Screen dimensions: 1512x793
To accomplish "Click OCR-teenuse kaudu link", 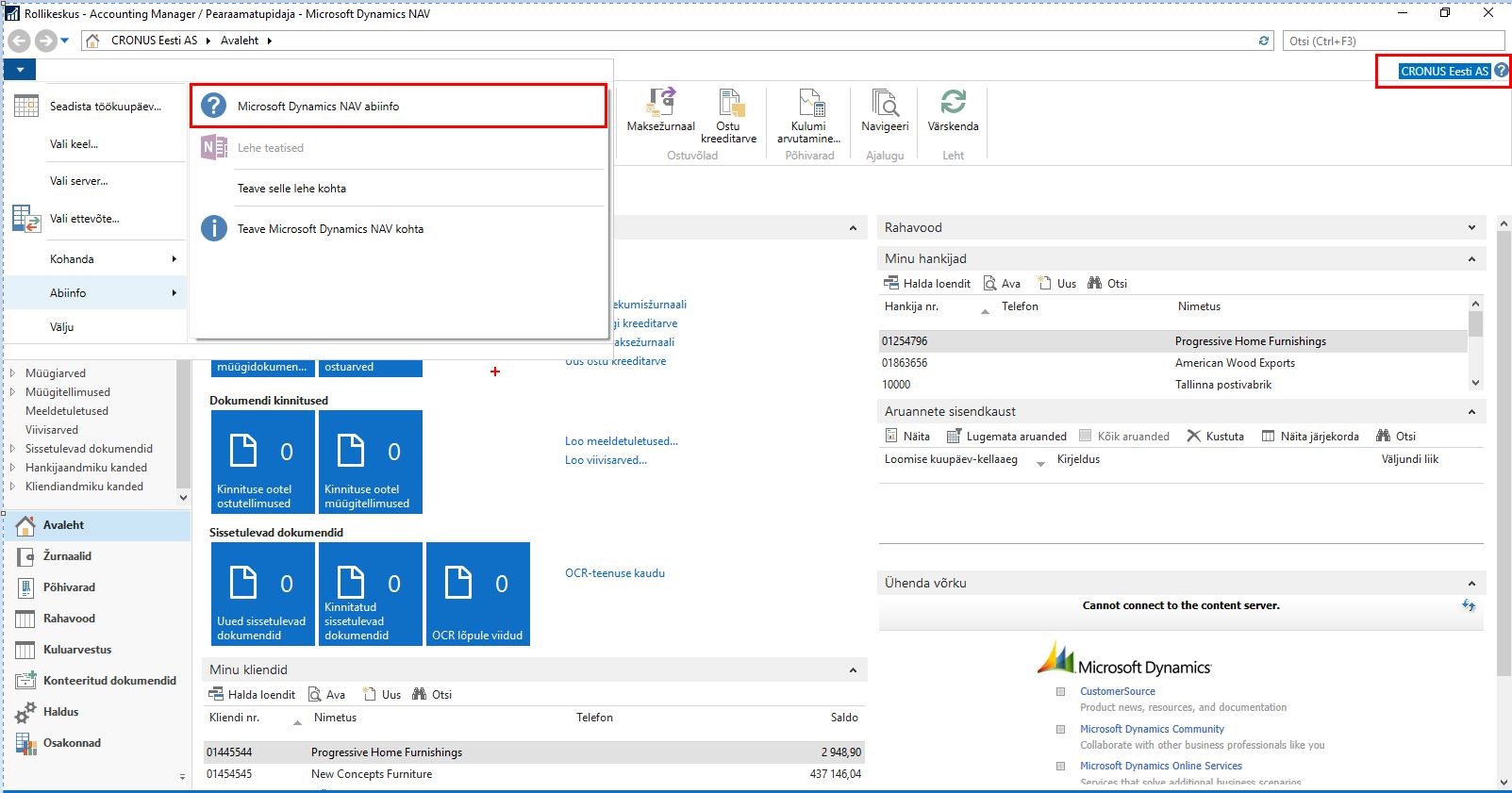I will (615, 573).
